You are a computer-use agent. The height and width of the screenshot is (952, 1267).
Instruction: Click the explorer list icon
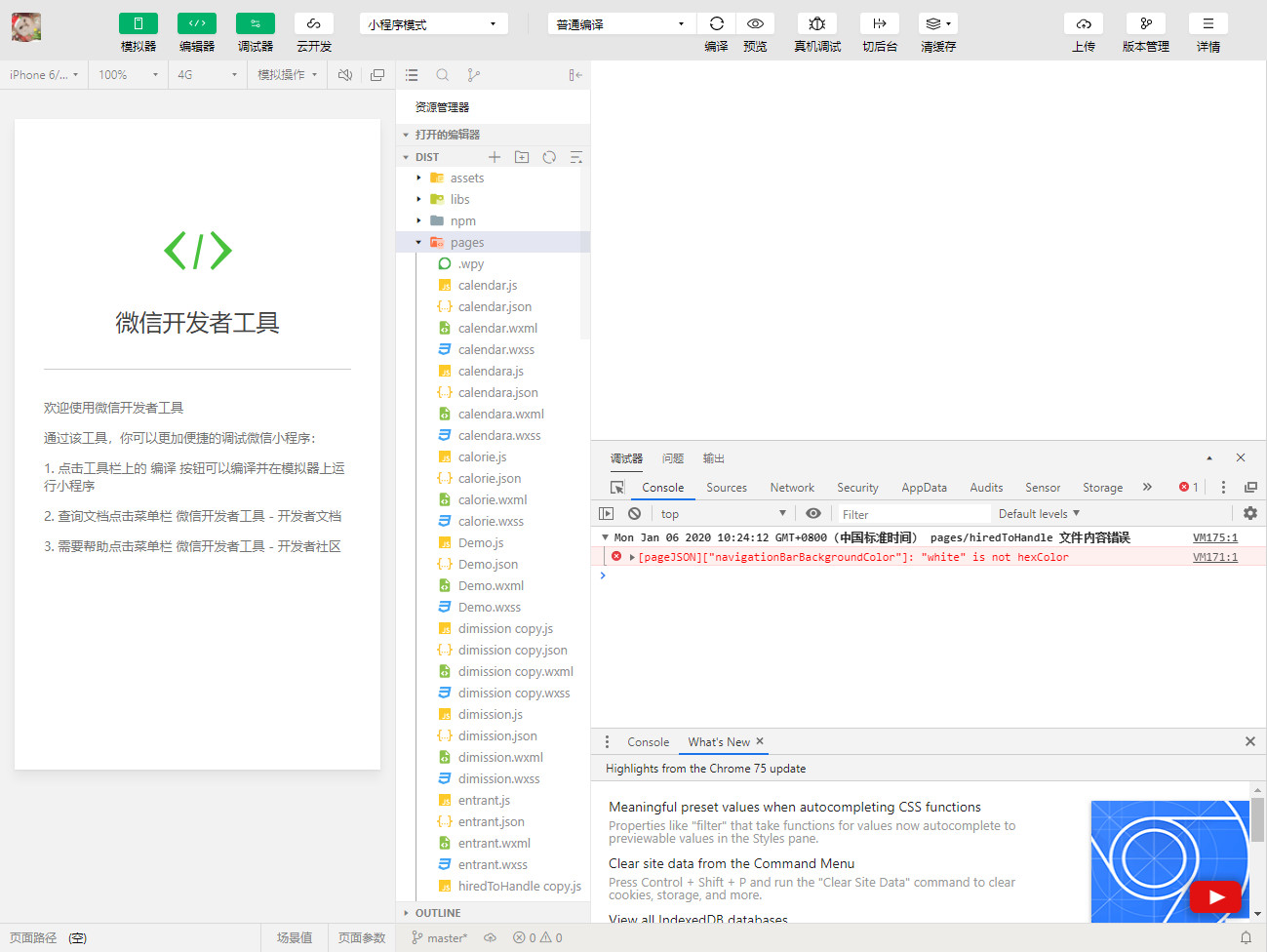point(412,75)
